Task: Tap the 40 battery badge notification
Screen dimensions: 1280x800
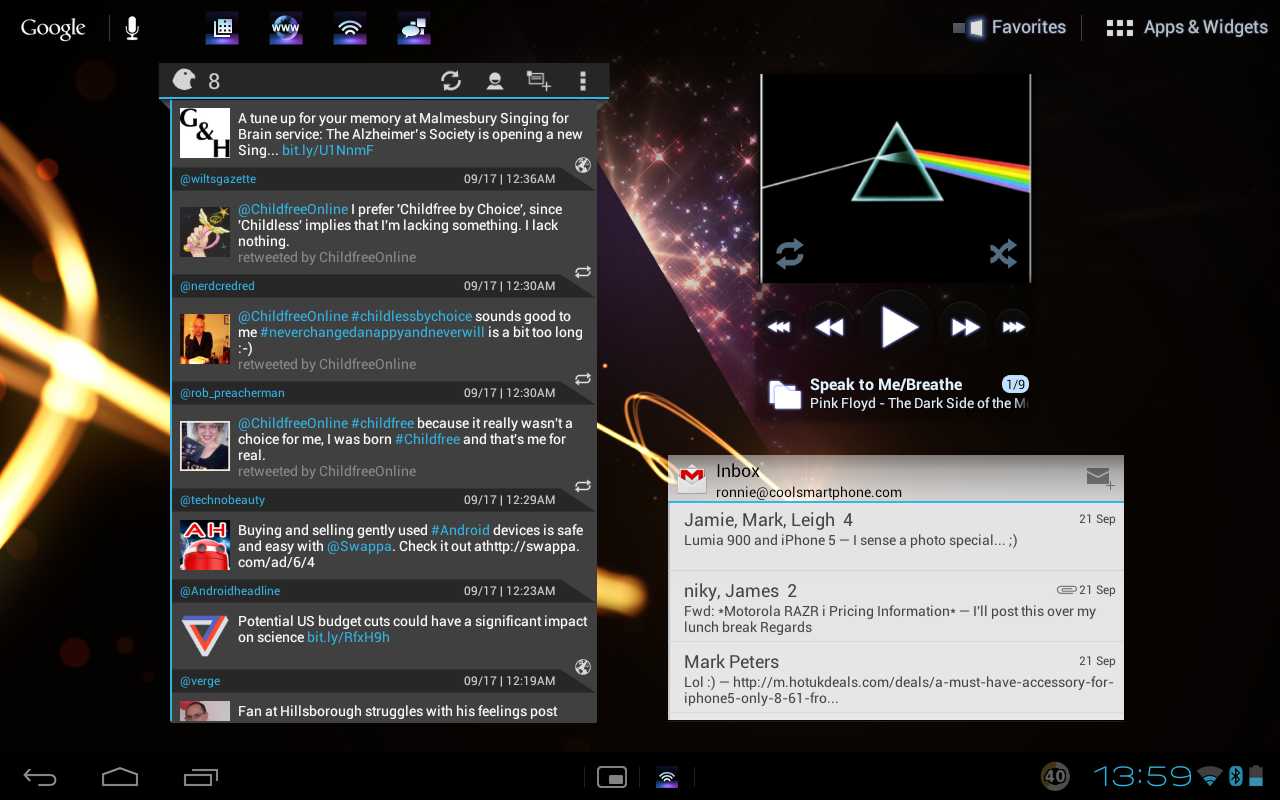Action: tap(1054, 776)
